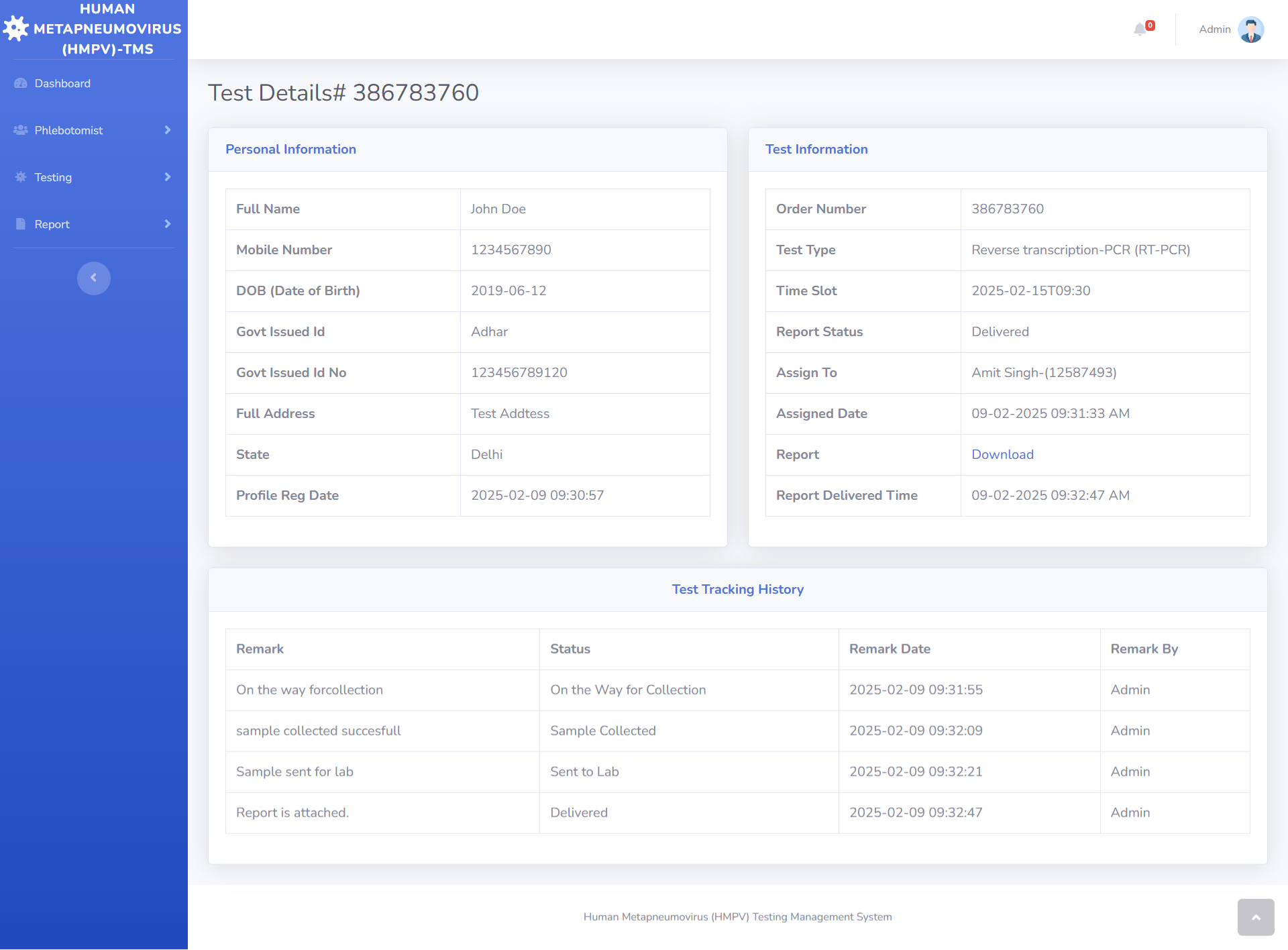Click the Test Tracking History heading
The image size is (1288, 950).
pos(738,589)
